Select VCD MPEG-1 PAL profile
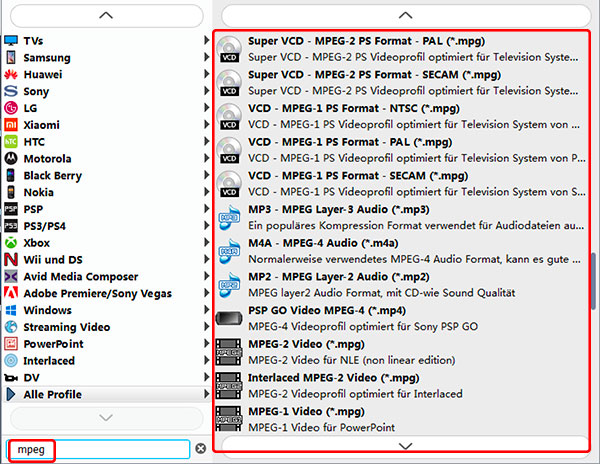 [401, 150]
